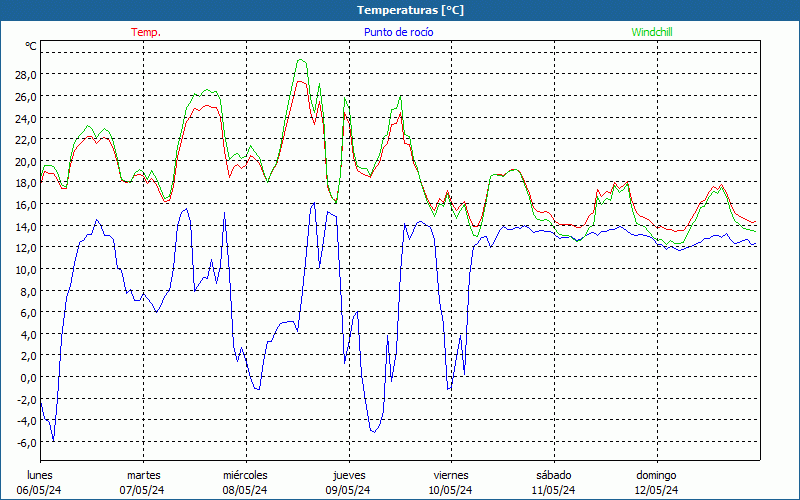This screenshot has height=500, width=800.
Task: Click the 08/05/24 date label
Action: [x=245, y=490]
